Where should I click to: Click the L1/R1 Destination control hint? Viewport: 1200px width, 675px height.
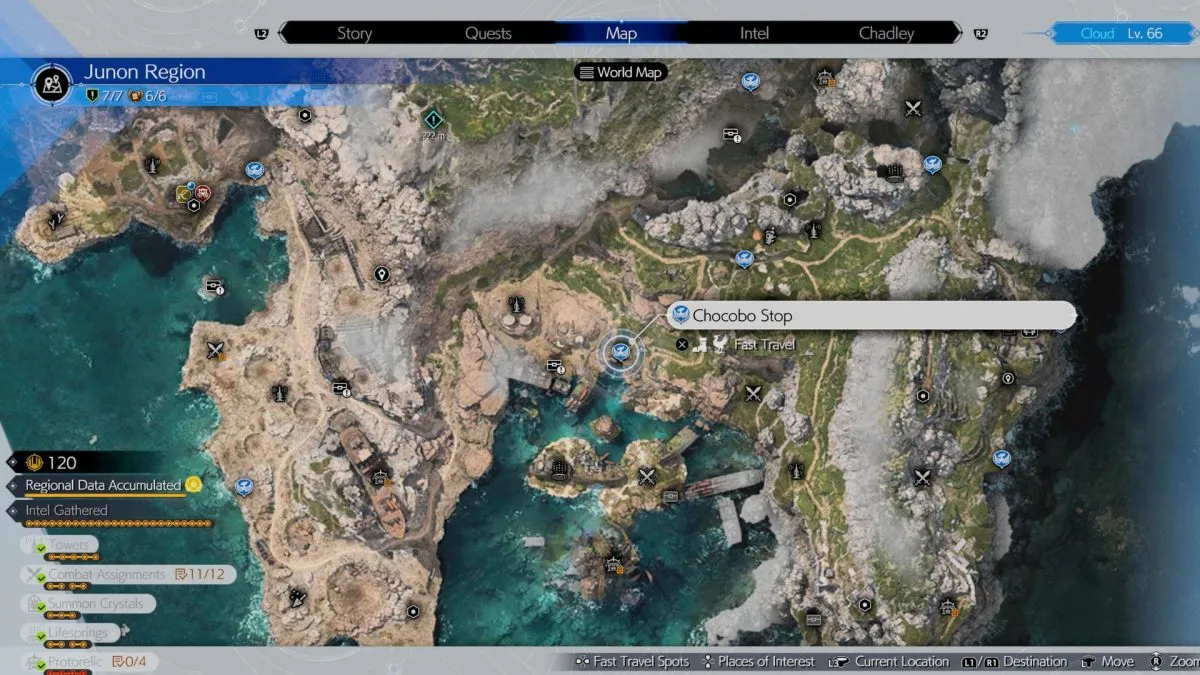tap(1014, 661)
